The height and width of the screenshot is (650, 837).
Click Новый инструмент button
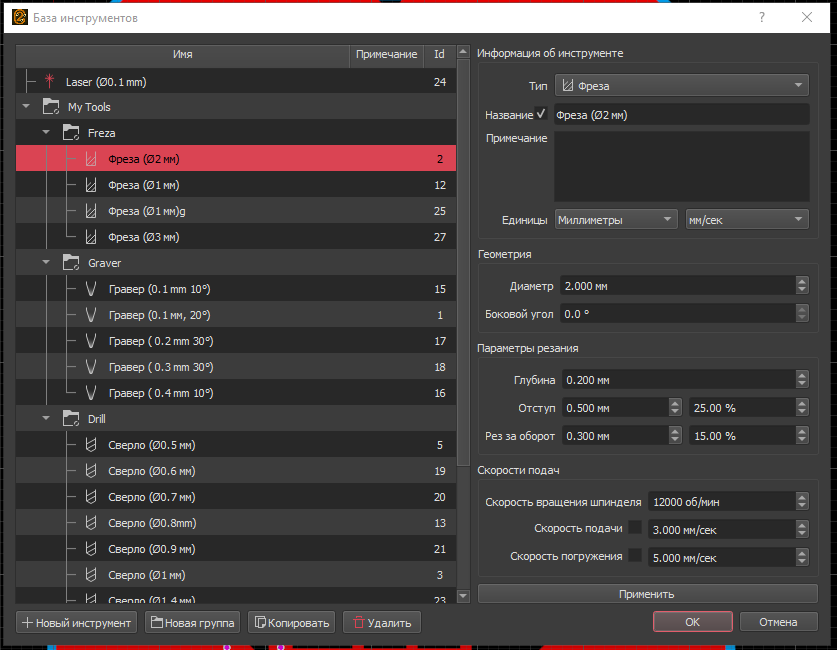(77, 622)
